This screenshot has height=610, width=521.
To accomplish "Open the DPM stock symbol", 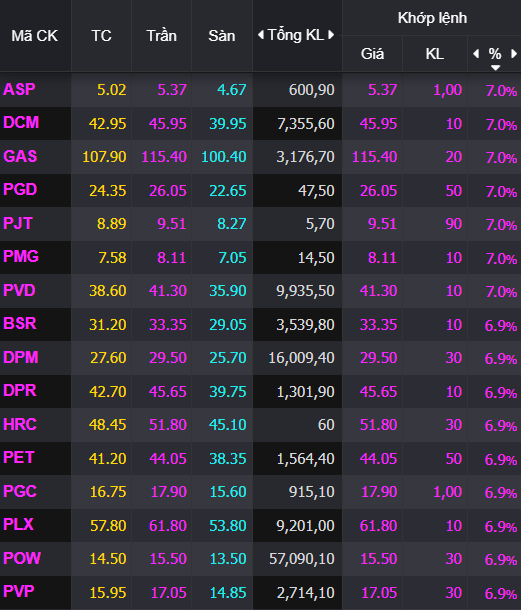I will pyautogui.click(x=21, y=357).
